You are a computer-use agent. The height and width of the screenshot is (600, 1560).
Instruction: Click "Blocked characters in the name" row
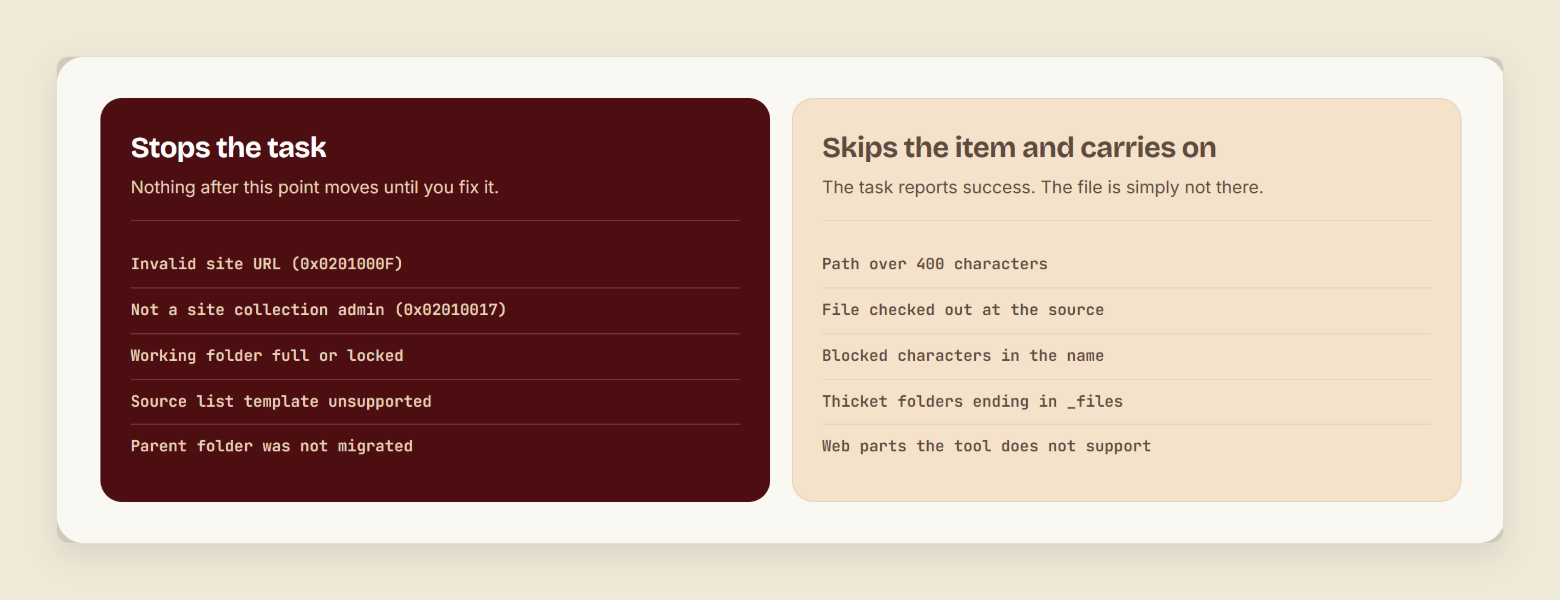pyautogui.click(x=1127, y=356)
